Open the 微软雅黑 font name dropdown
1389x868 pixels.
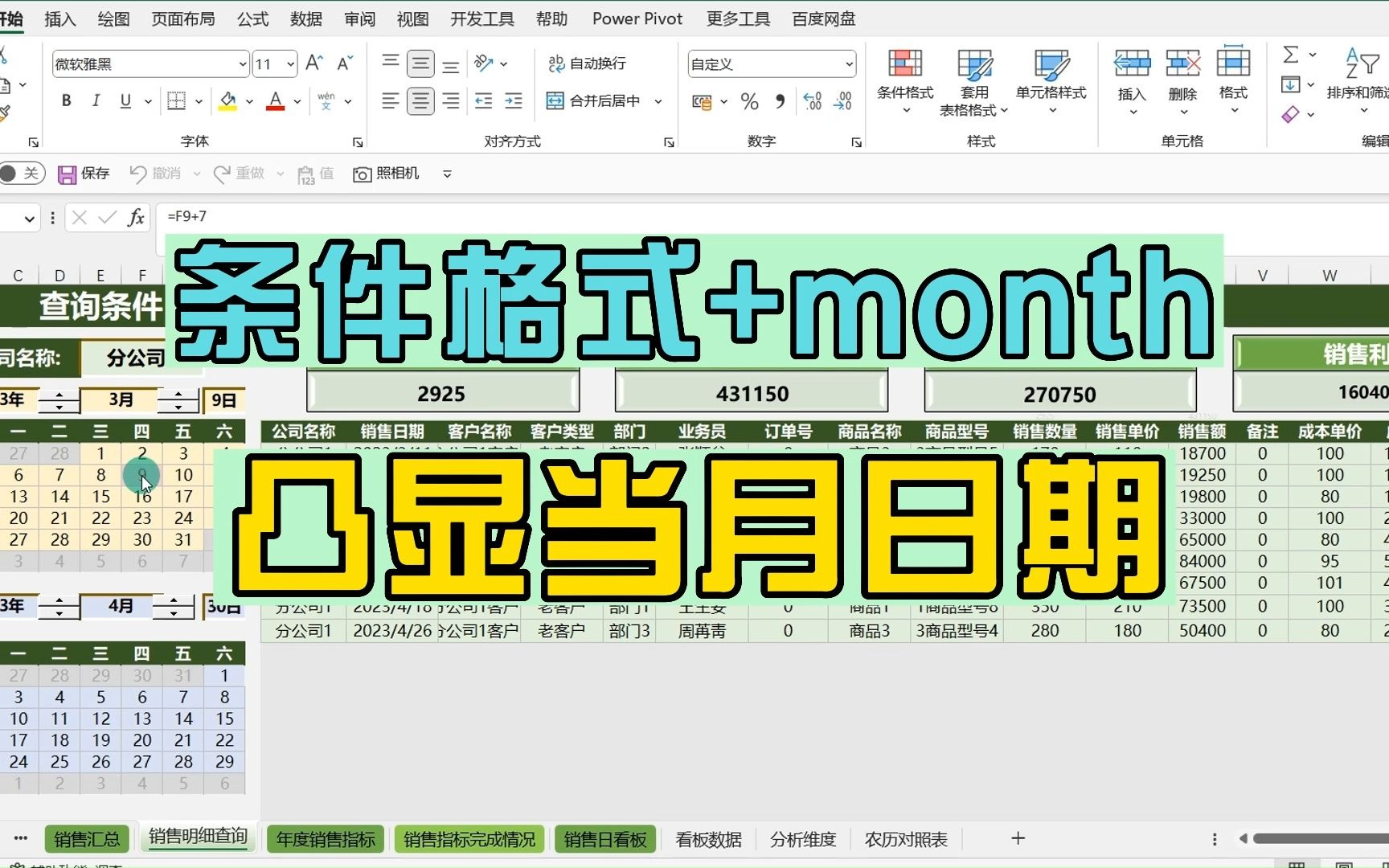click(x=243, y=64)
